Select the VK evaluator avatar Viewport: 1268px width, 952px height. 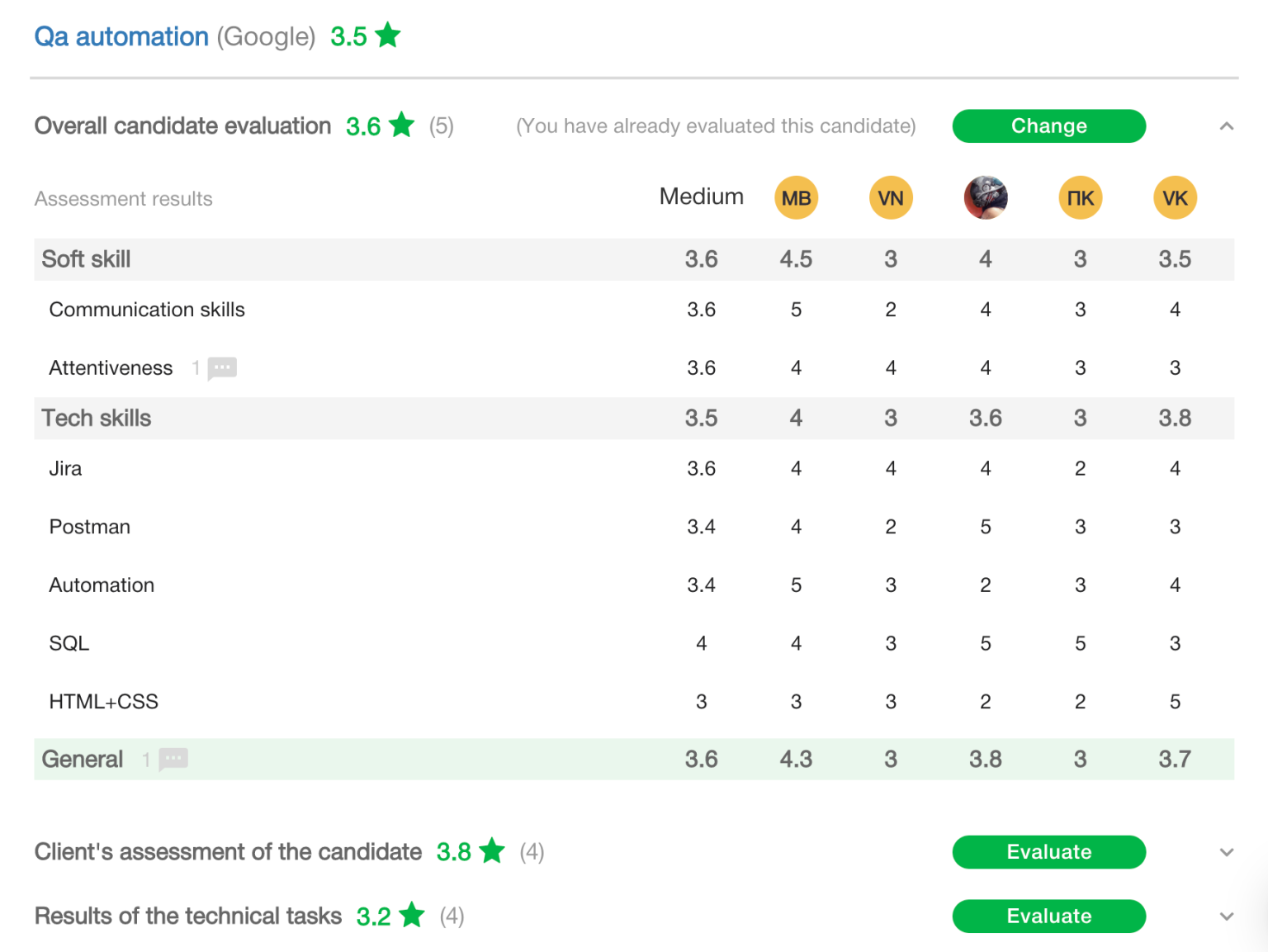[1175, 197]
